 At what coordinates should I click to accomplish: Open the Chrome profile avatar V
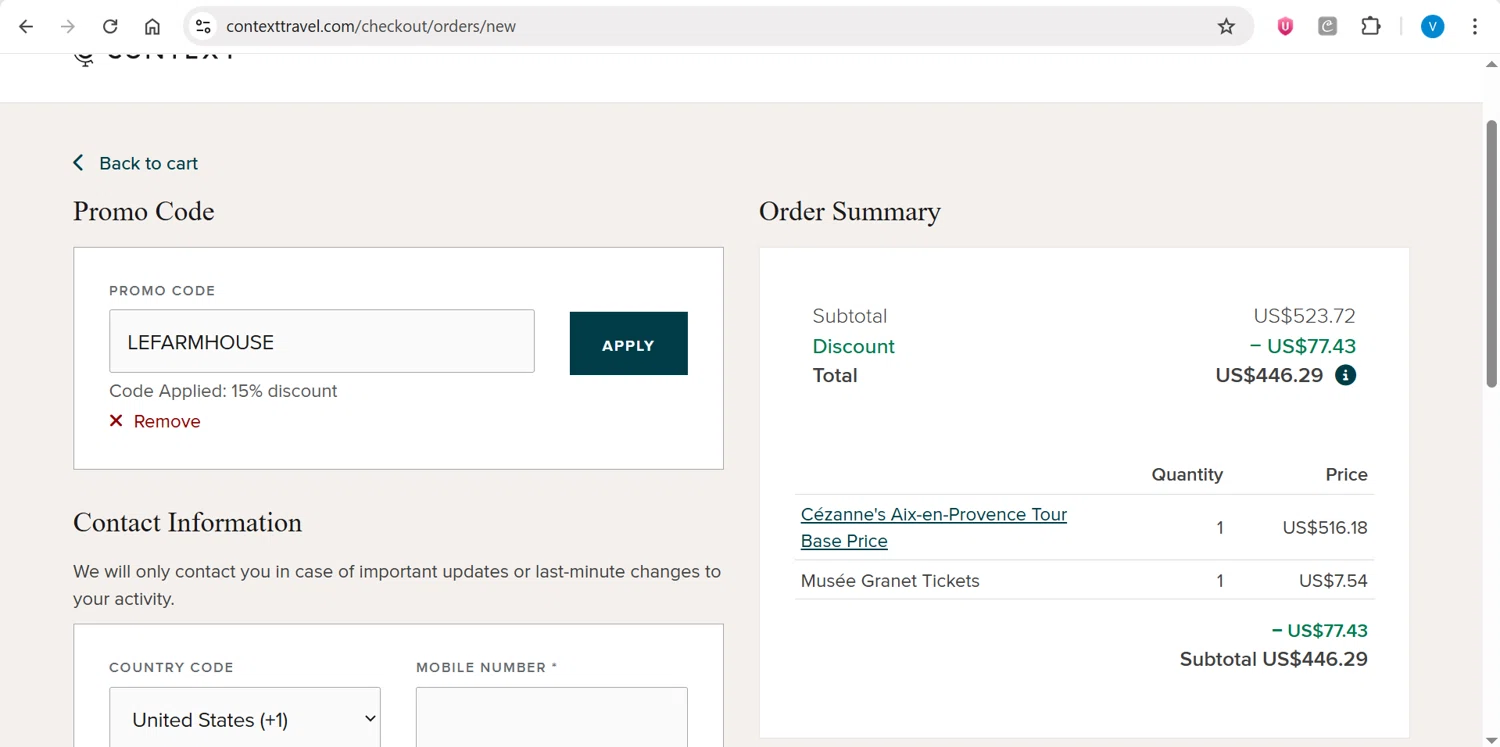coord(1432,26)
